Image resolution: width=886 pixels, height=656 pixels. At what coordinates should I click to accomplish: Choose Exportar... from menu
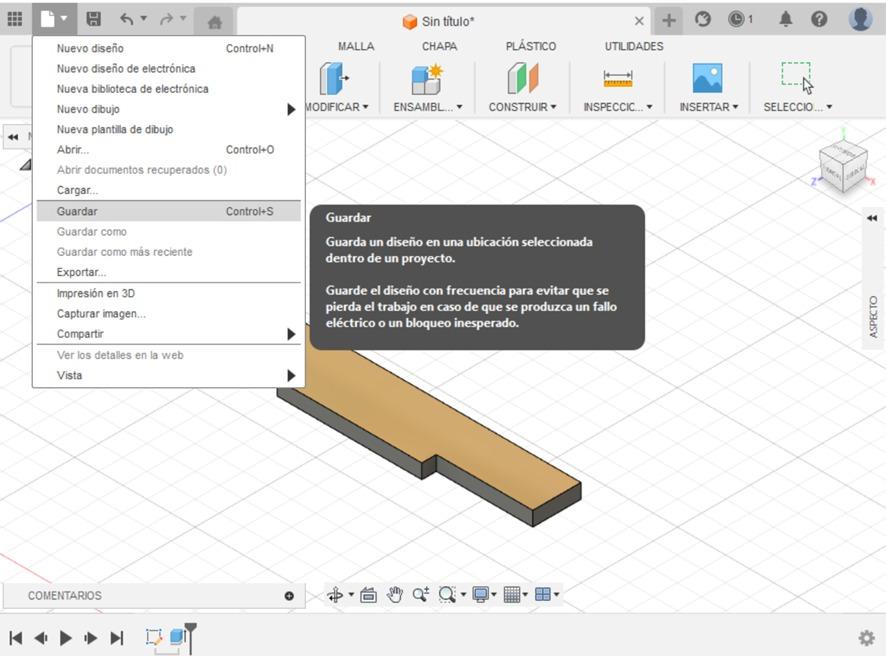[x=168, y=272]
